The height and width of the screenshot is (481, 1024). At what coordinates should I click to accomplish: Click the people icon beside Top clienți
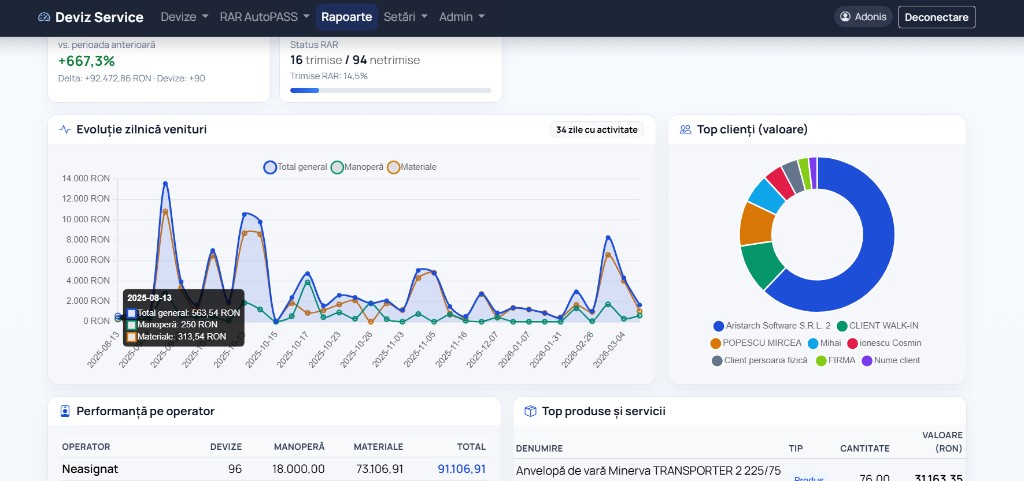point(685,129)
